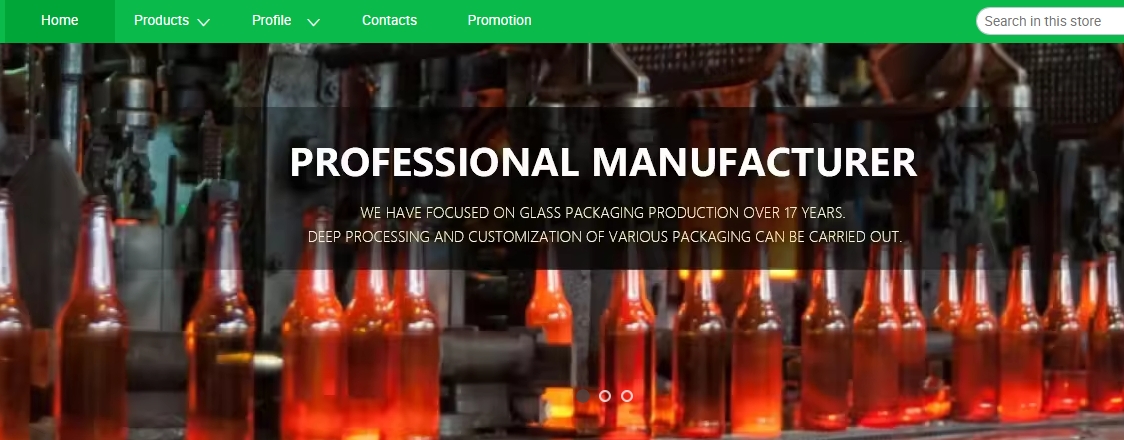
Task: Visit the Promotion page
Action: point(500,21)
